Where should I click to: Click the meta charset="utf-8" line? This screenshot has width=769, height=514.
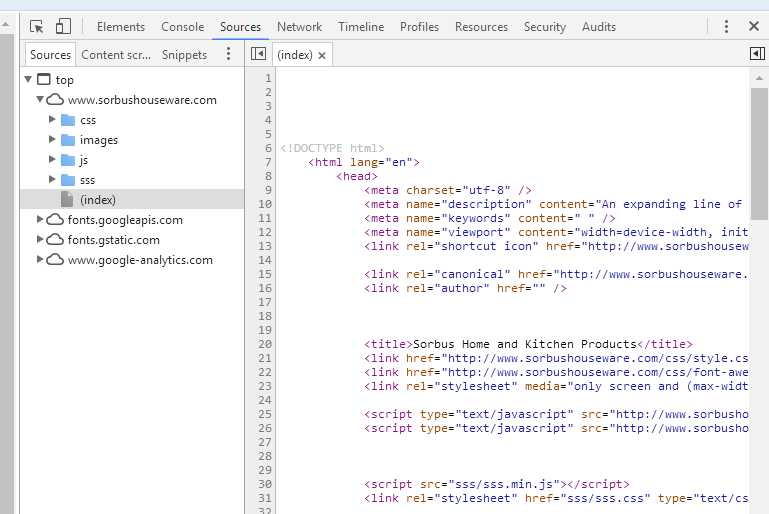click(x=448, y=190)
